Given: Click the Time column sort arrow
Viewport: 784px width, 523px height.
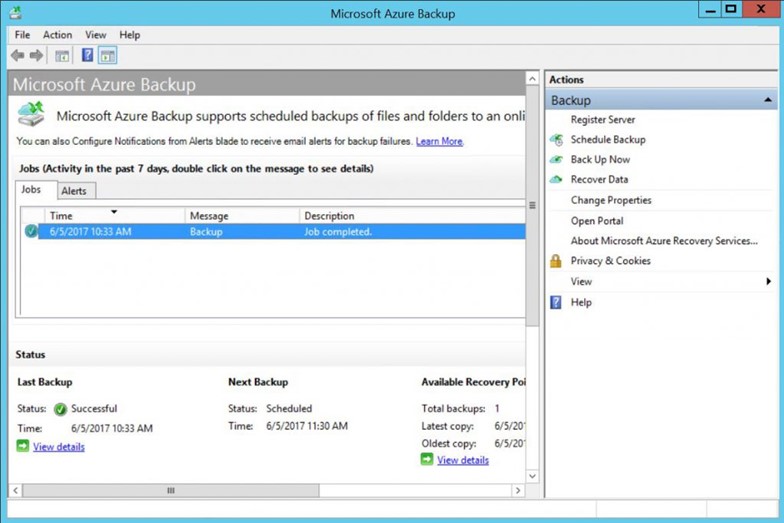Looking at the screenshot, I should coord(114,212).
